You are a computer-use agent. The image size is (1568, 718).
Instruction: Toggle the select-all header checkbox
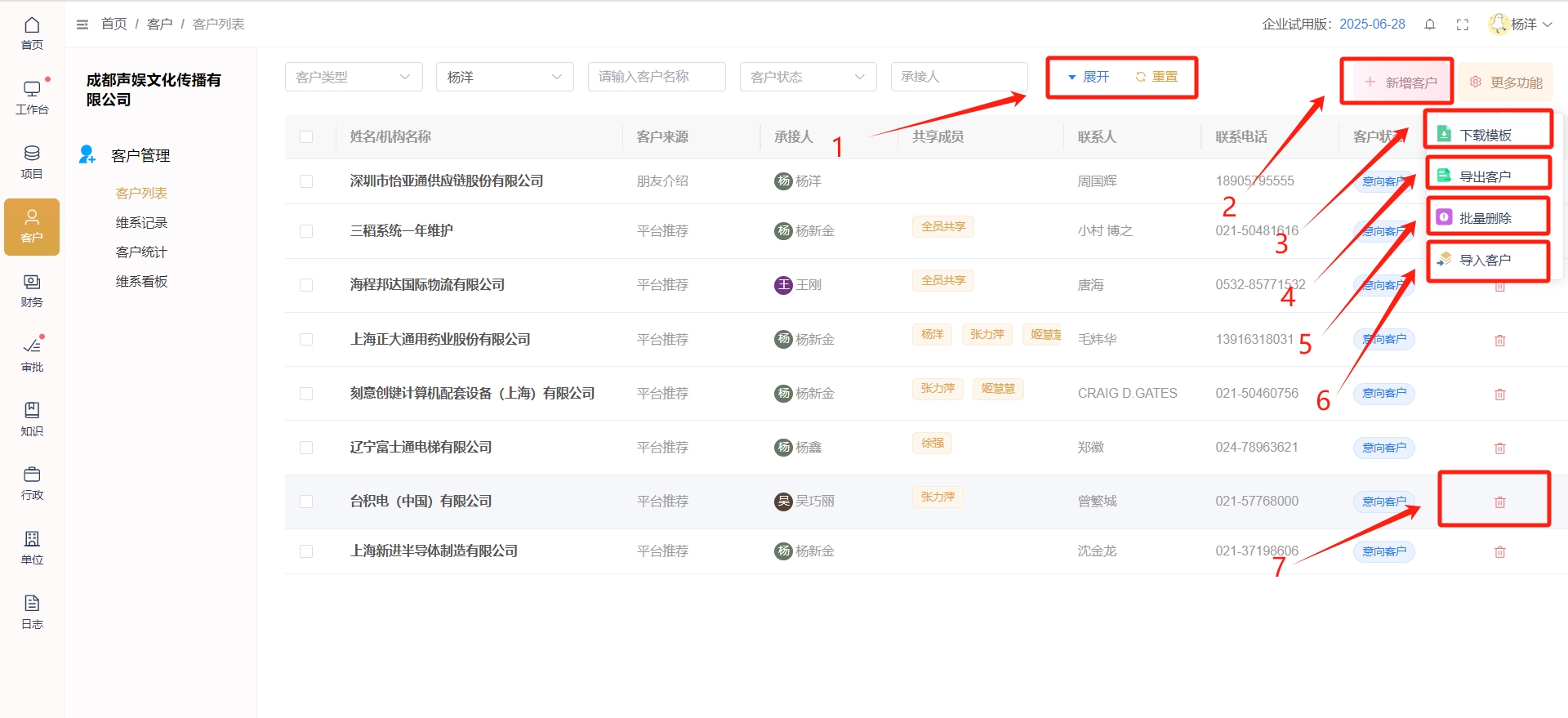coord(306,137)
